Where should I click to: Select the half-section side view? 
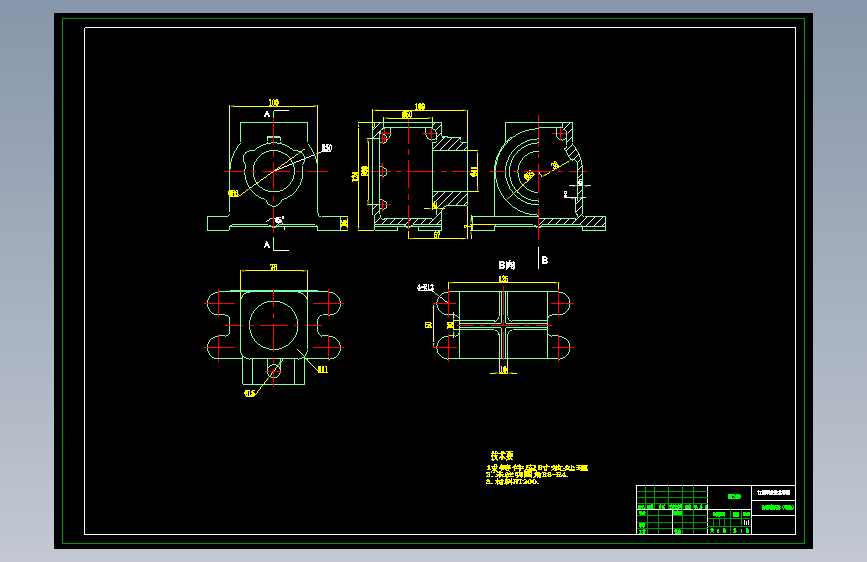click(x=539, y=176)
